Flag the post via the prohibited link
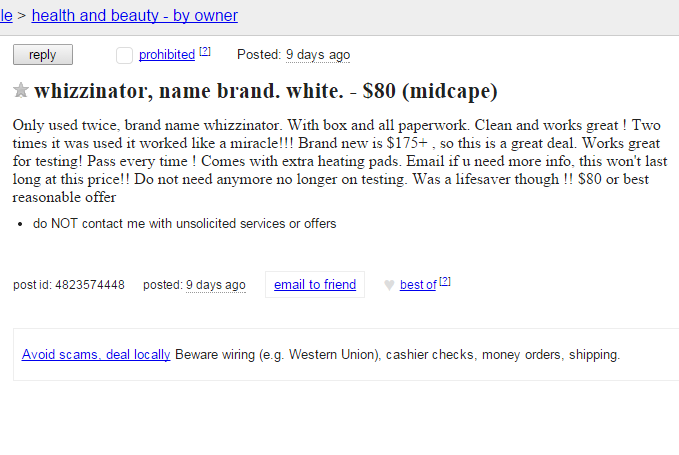Screen dimensions: 679x455 (x=167, y=55)
